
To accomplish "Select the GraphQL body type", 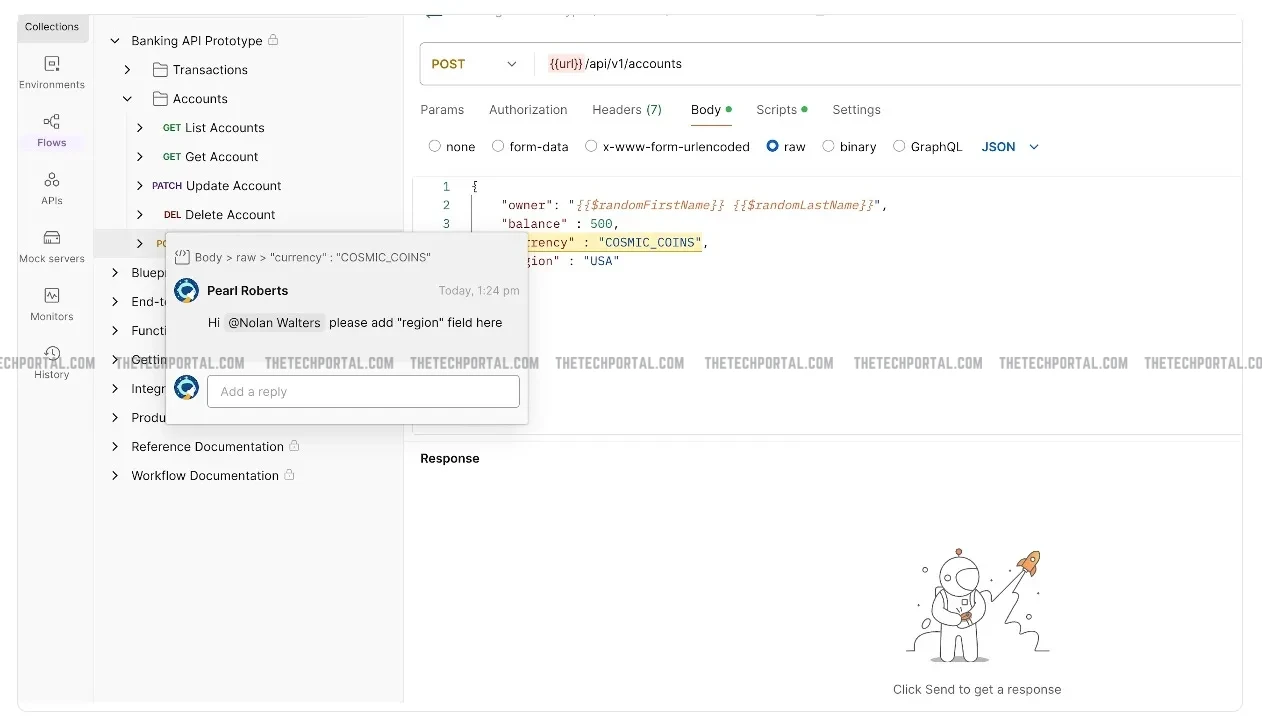I will (899, 146).
